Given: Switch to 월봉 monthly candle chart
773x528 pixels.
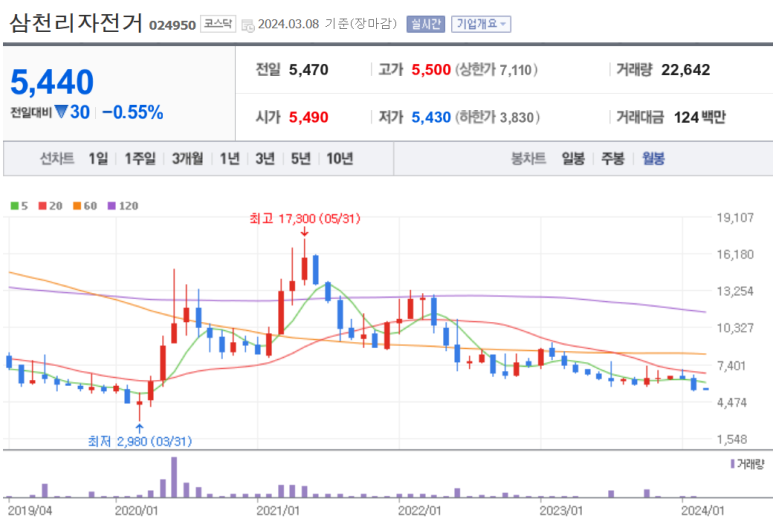Looking at the screenshot, I should 653,159.
